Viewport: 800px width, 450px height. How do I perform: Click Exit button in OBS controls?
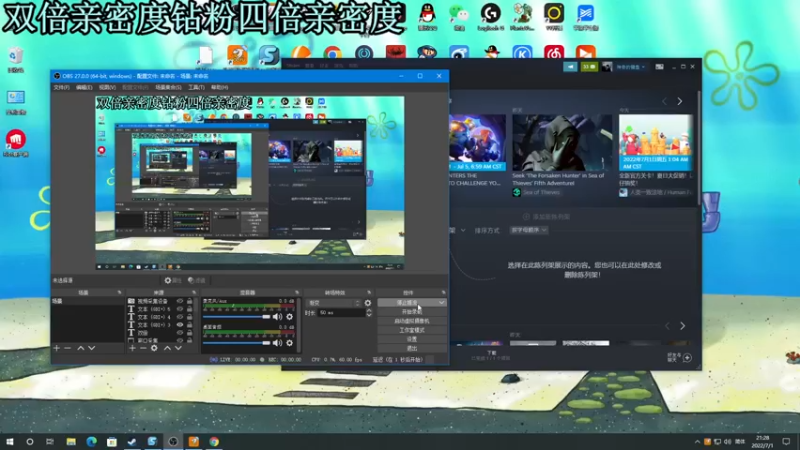(412, 348)
